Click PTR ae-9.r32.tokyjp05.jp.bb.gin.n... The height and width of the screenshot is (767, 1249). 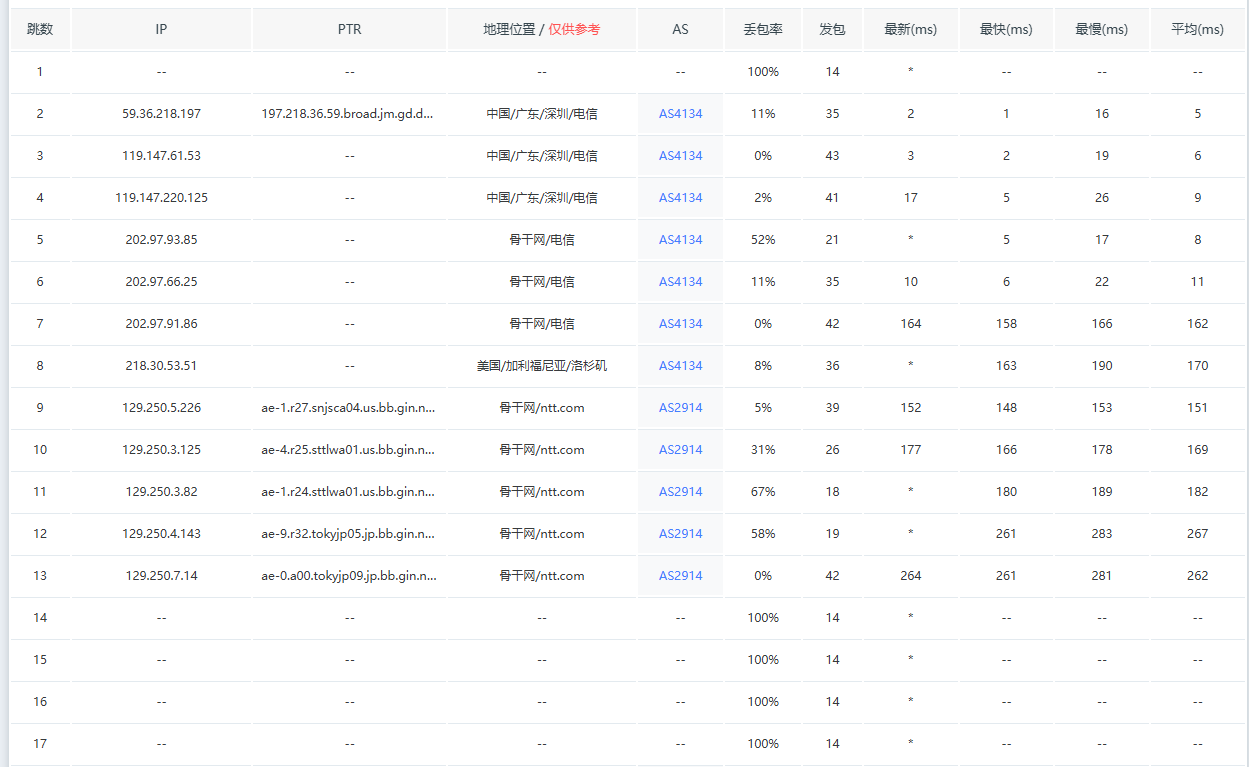pos(348,534)
